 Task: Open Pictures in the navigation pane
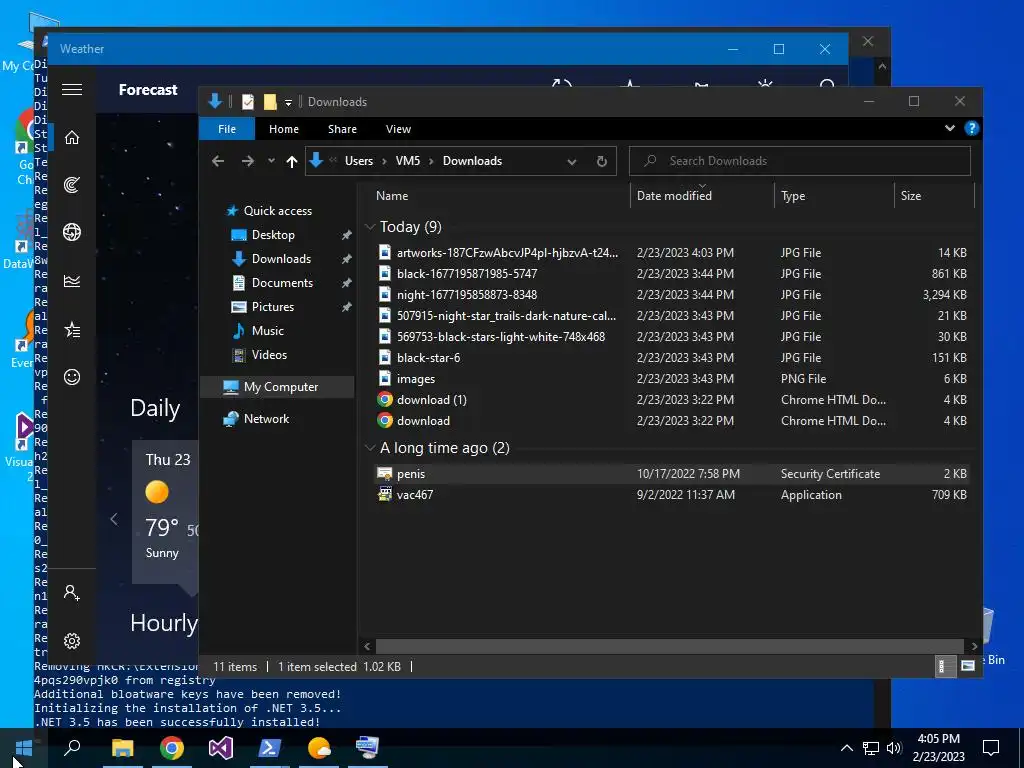click(272, 306)
